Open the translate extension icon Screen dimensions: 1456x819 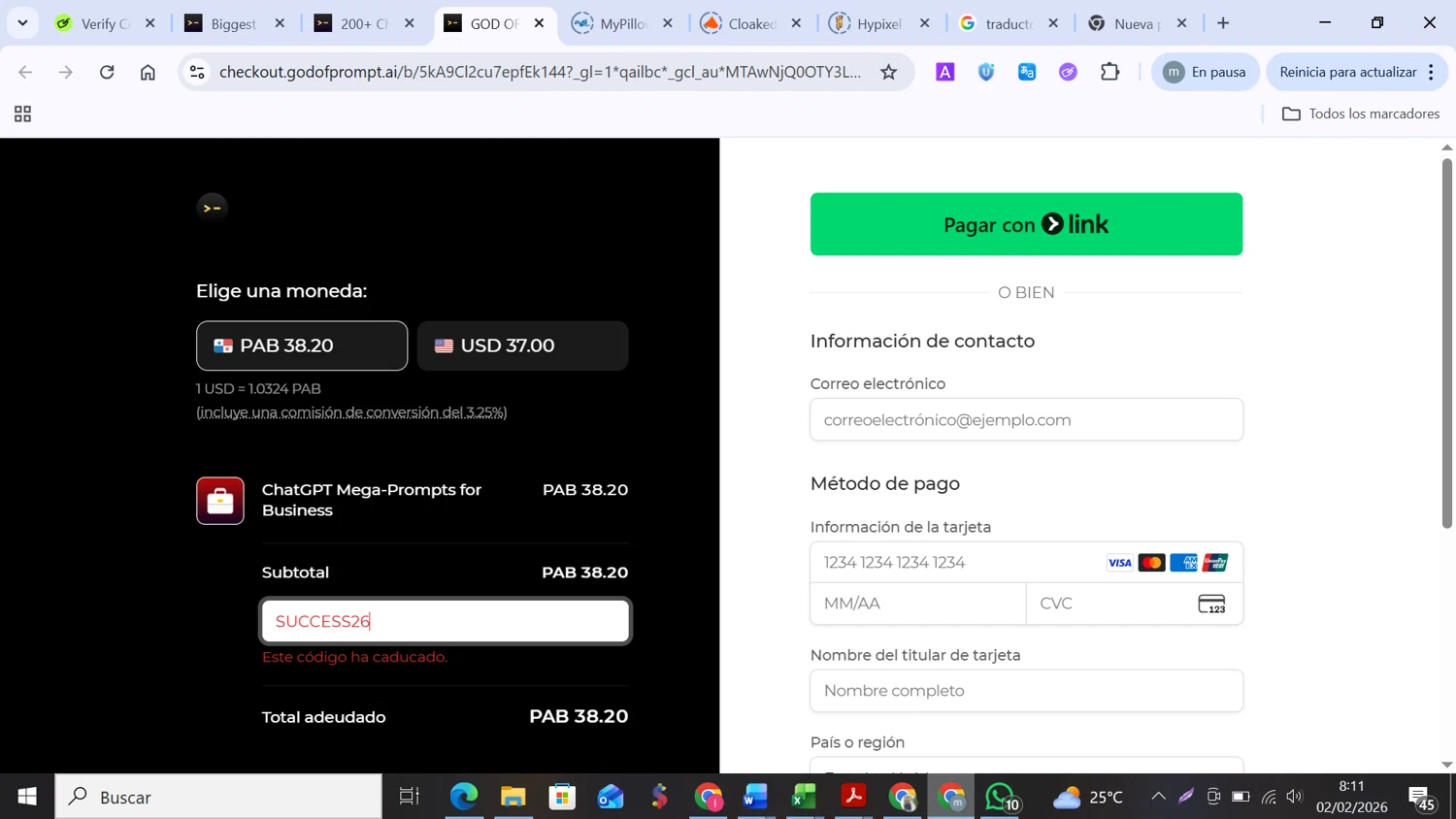point(1027,72)
